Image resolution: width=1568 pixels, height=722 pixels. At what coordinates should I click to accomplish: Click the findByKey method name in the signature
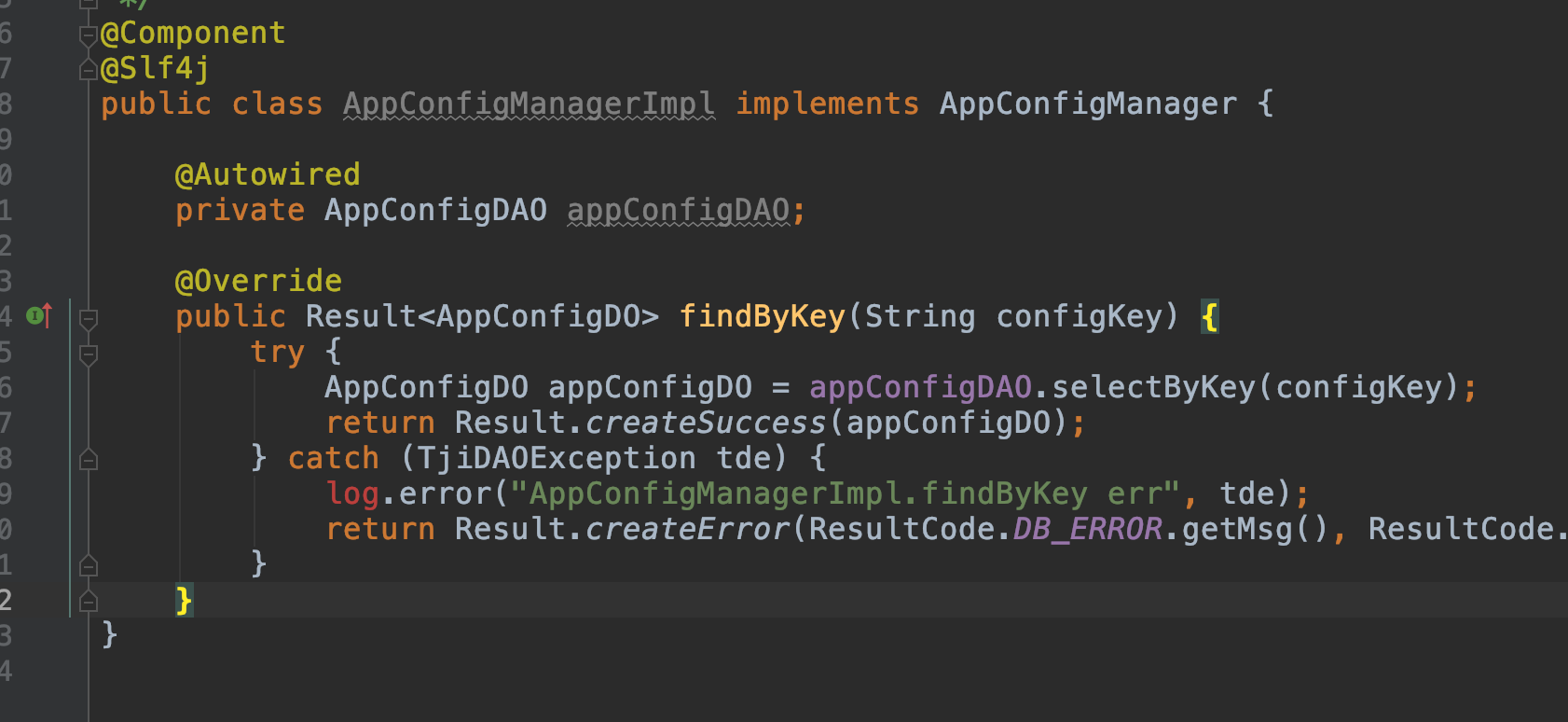coord(762,316)
